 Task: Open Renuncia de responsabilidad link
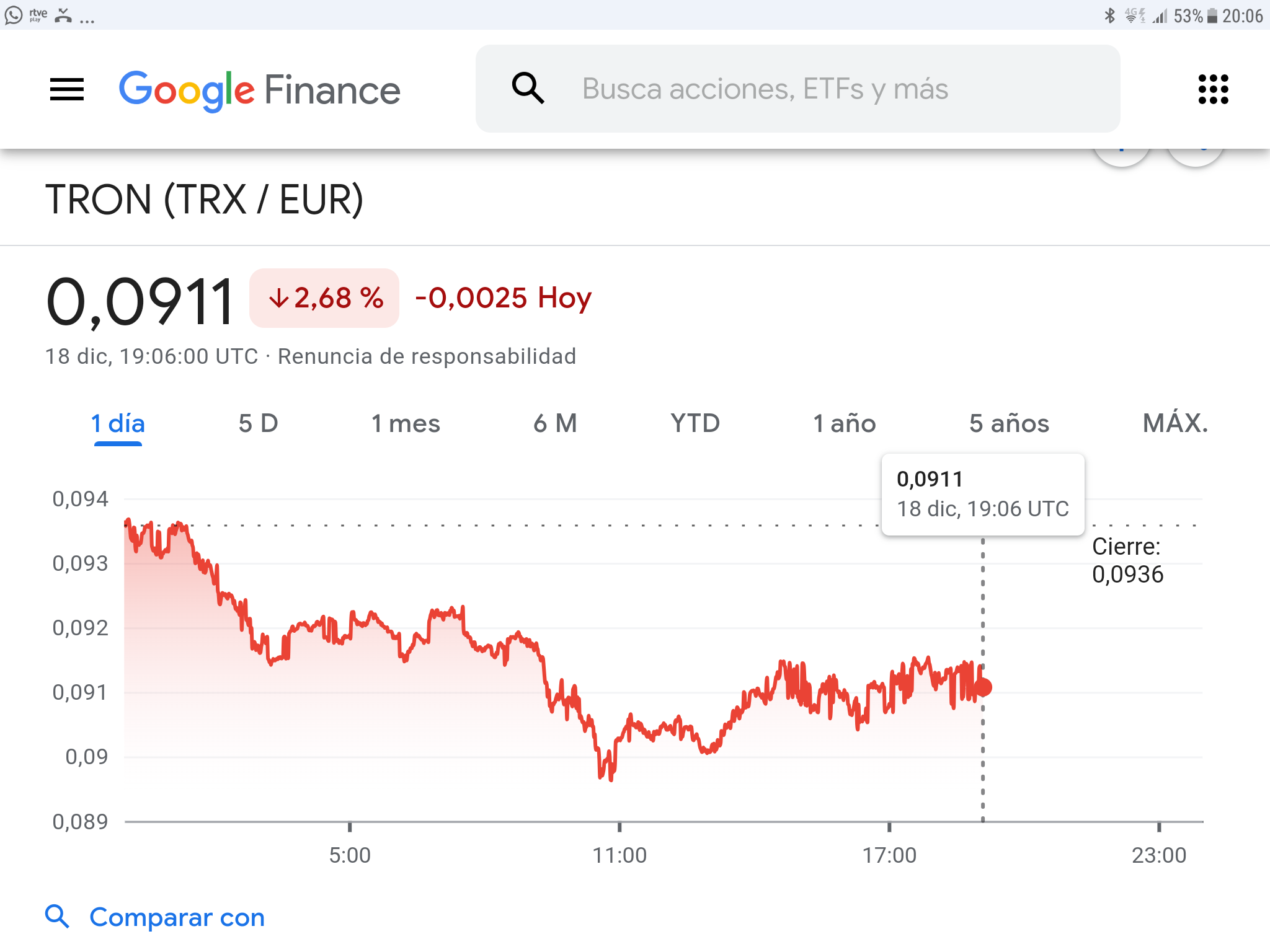coord(427,356)
